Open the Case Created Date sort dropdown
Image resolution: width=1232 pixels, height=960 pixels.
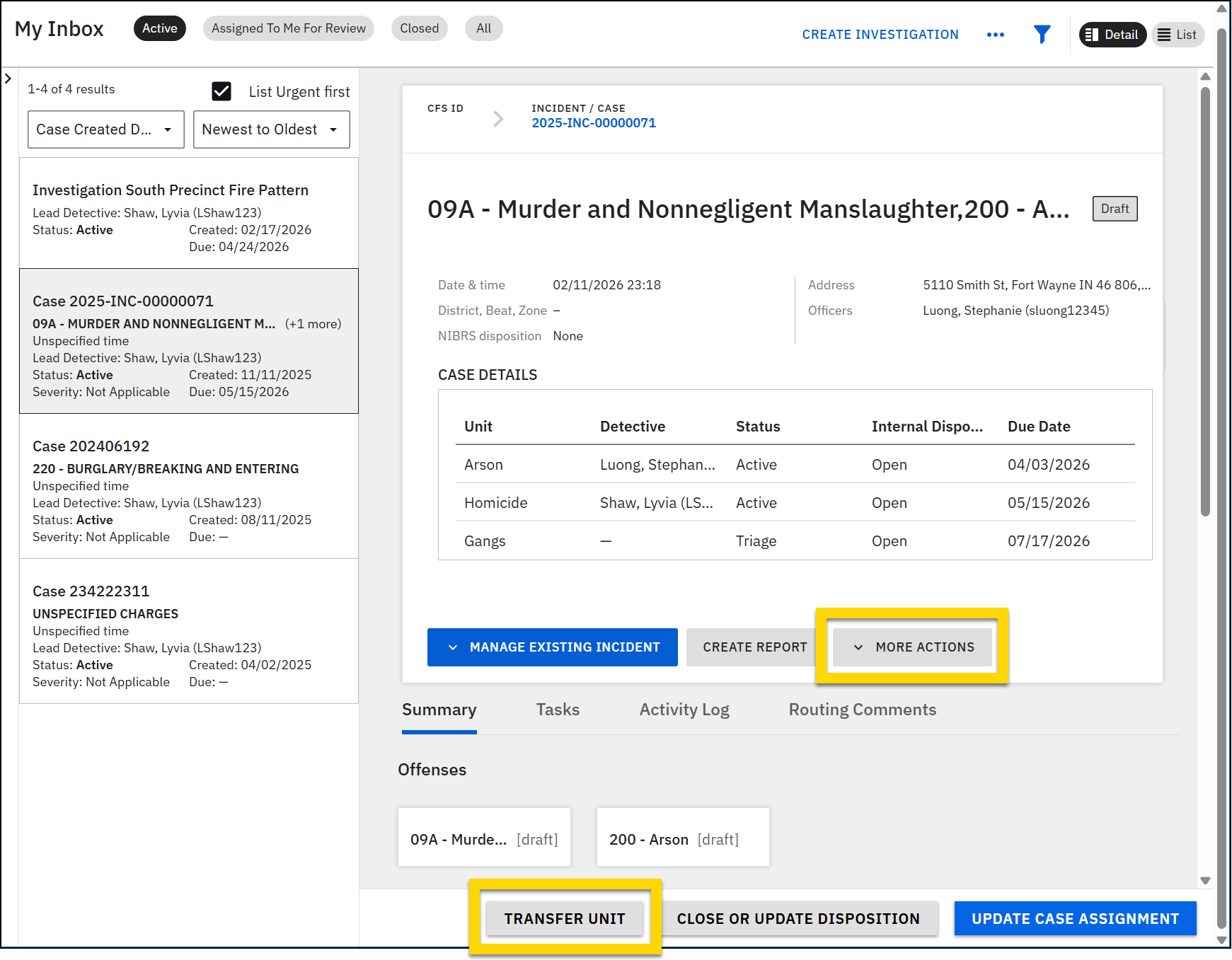point(105,129)
